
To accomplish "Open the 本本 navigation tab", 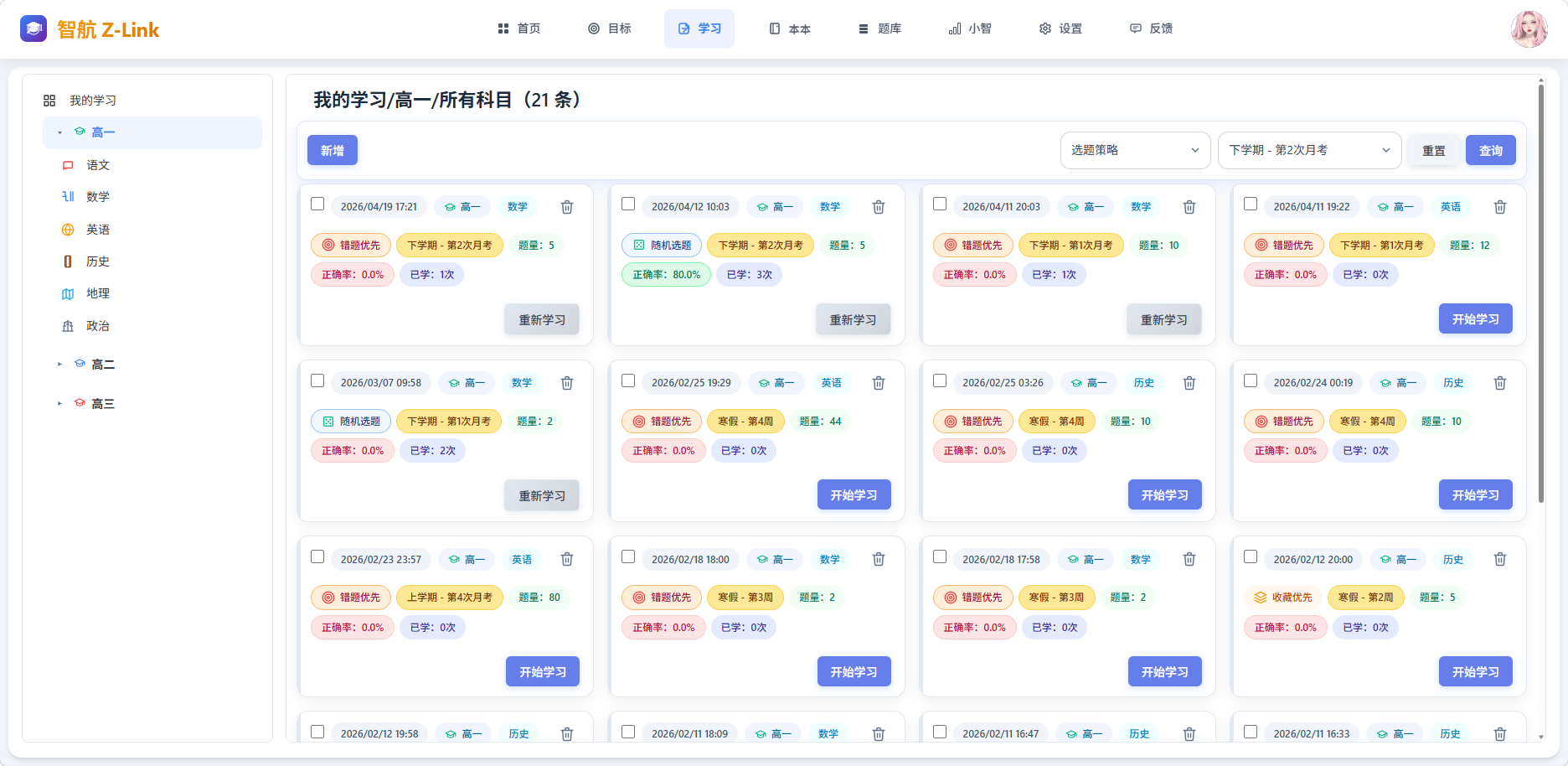I will pyautogui.click(x=790, y=28).
